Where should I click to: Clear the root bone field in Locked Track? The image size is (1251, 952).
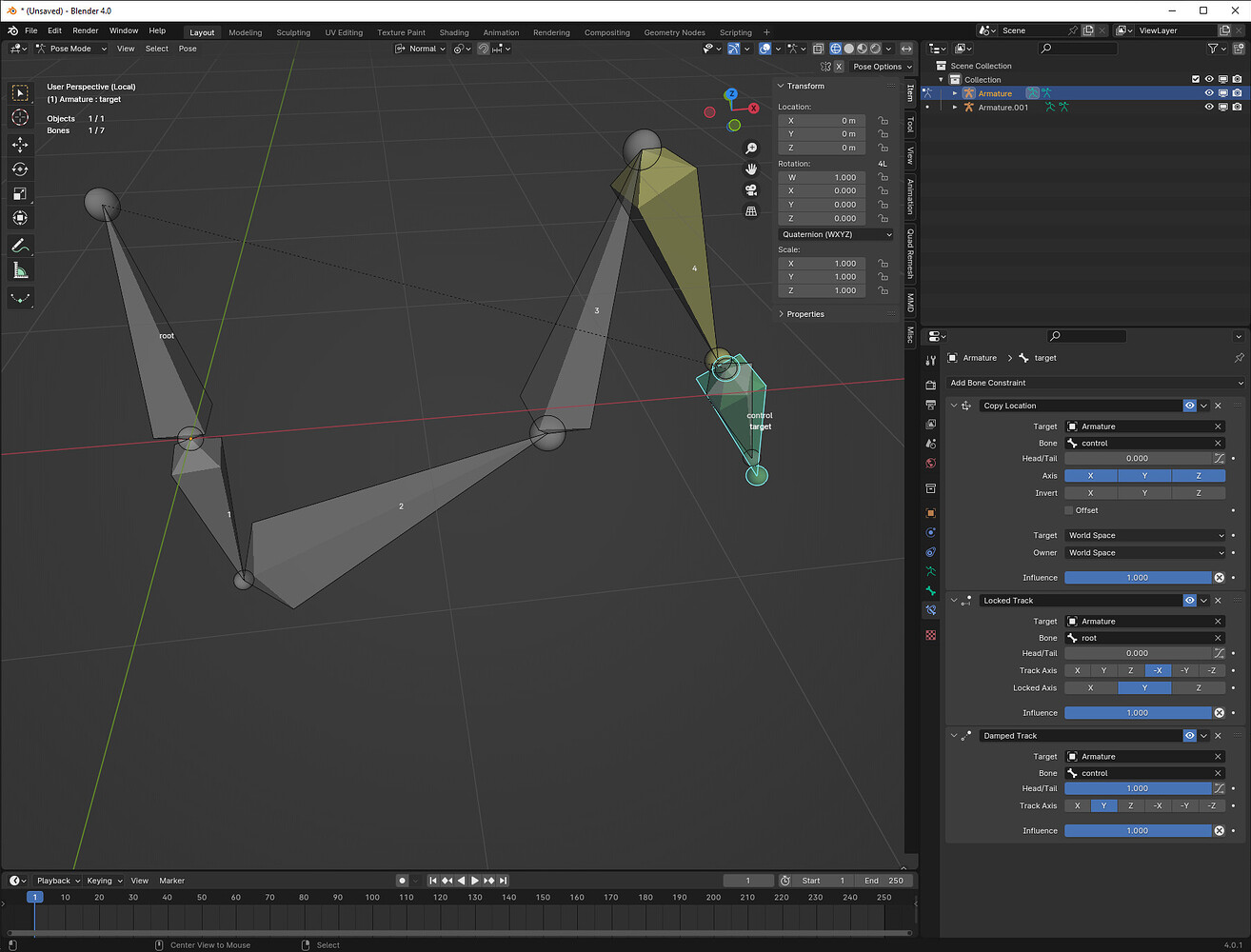point(1218,638)
